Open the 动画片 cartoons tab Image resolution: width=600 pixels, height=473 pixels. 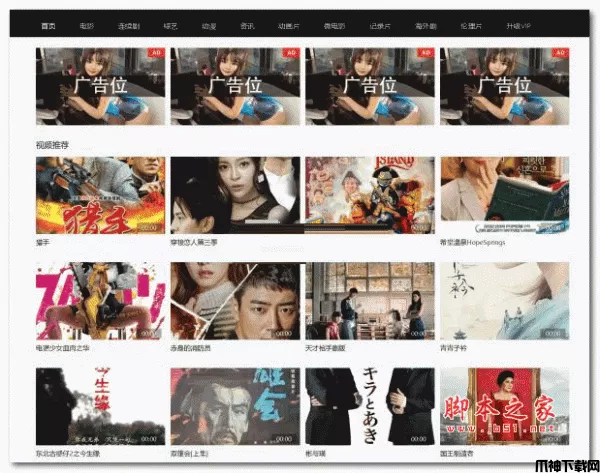[x=289, y=26]
